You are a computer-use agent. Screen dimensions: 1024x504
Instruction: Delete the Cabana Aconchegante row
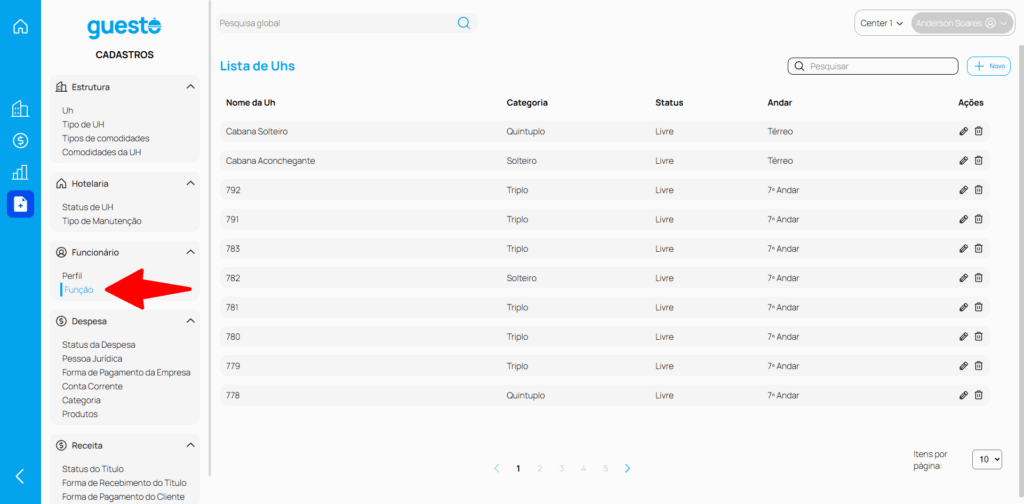click(x=979, y=160)
